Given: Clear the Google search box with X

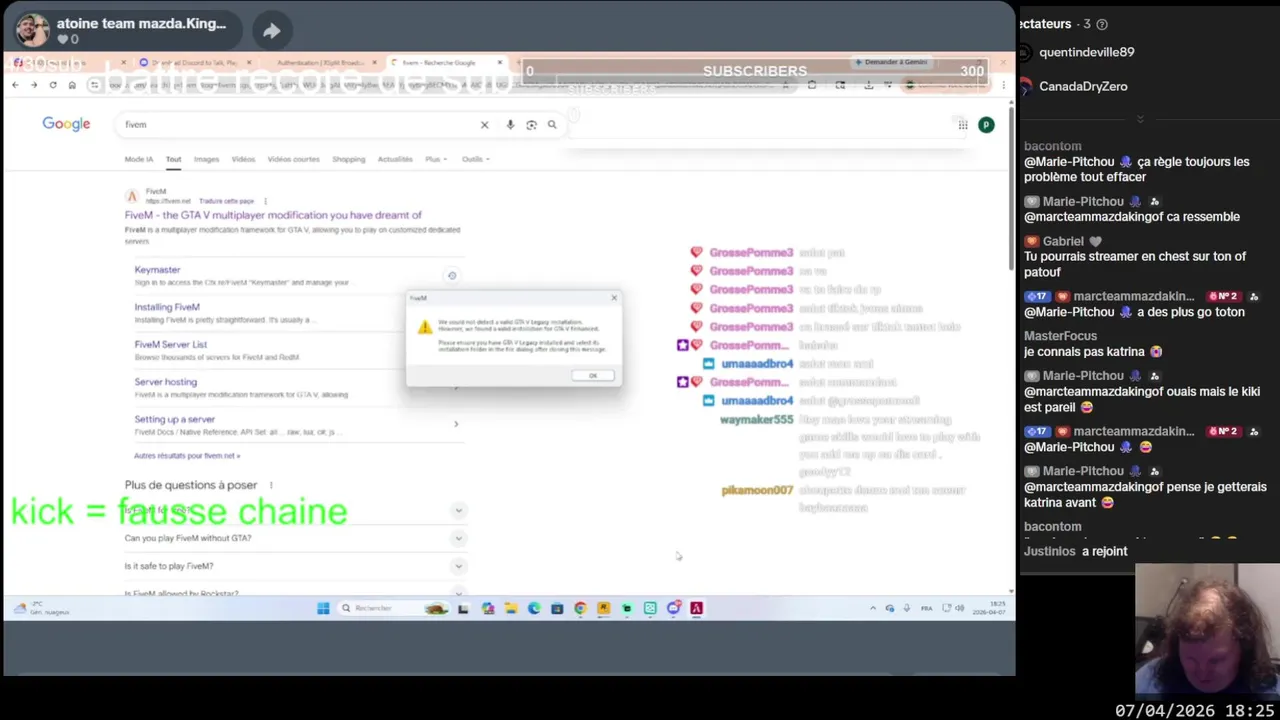Looking at the screenshot, I should pos(484,125).
